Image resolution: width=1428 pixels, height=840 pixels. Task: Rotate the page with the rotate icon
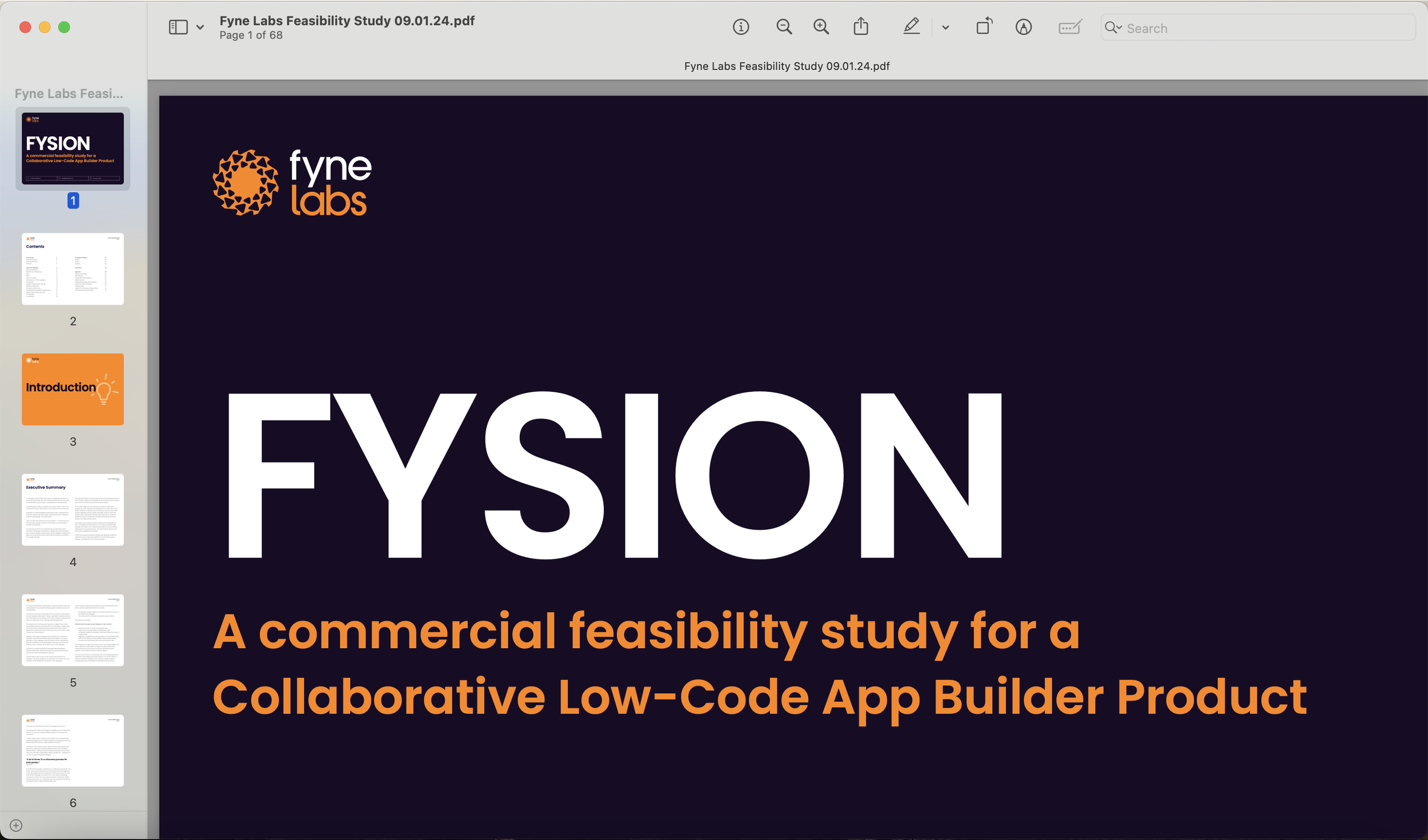click(984, 27)
